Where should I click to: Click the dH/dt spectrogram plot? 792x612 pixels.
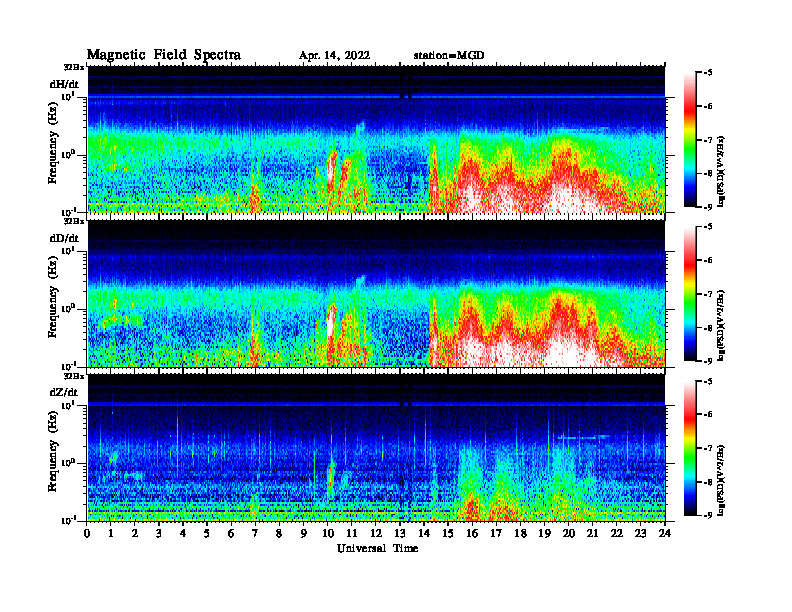(x=376, y=139)
